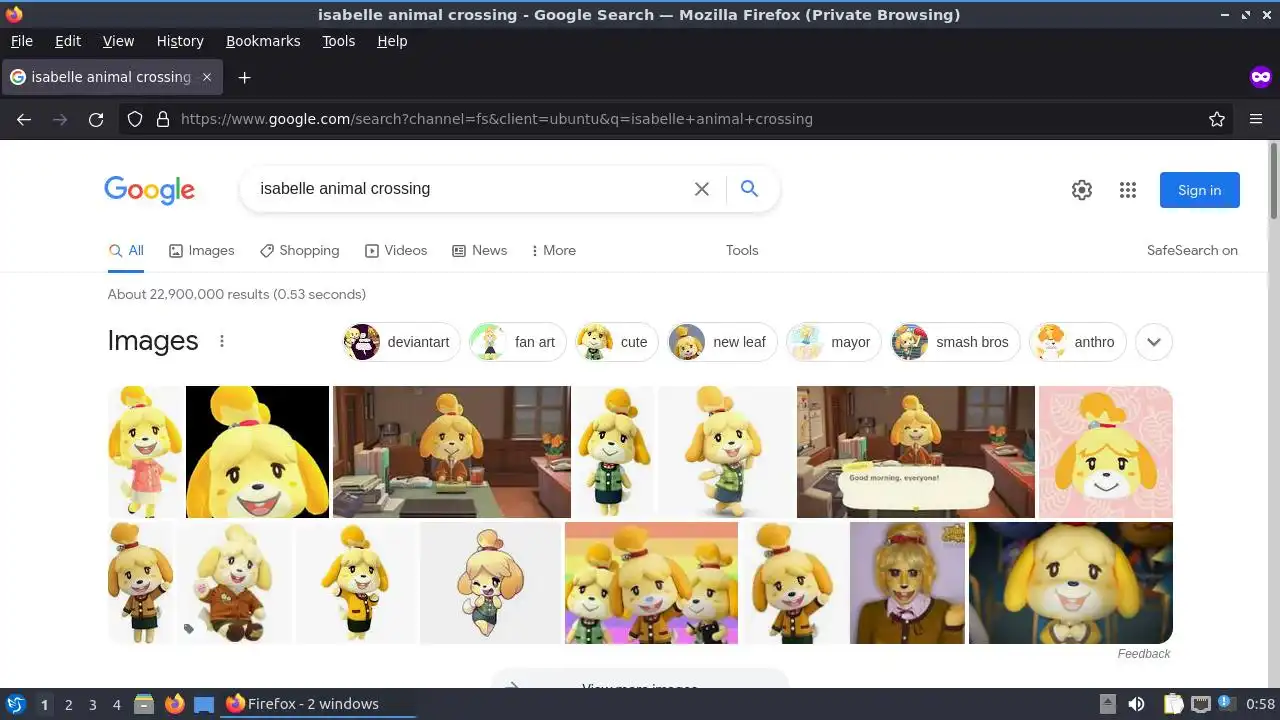This screenshot has height=720, width=1280.
Task: Open the tracking protection shield icon
Action: pyautogui.click(x=135, y=119)
